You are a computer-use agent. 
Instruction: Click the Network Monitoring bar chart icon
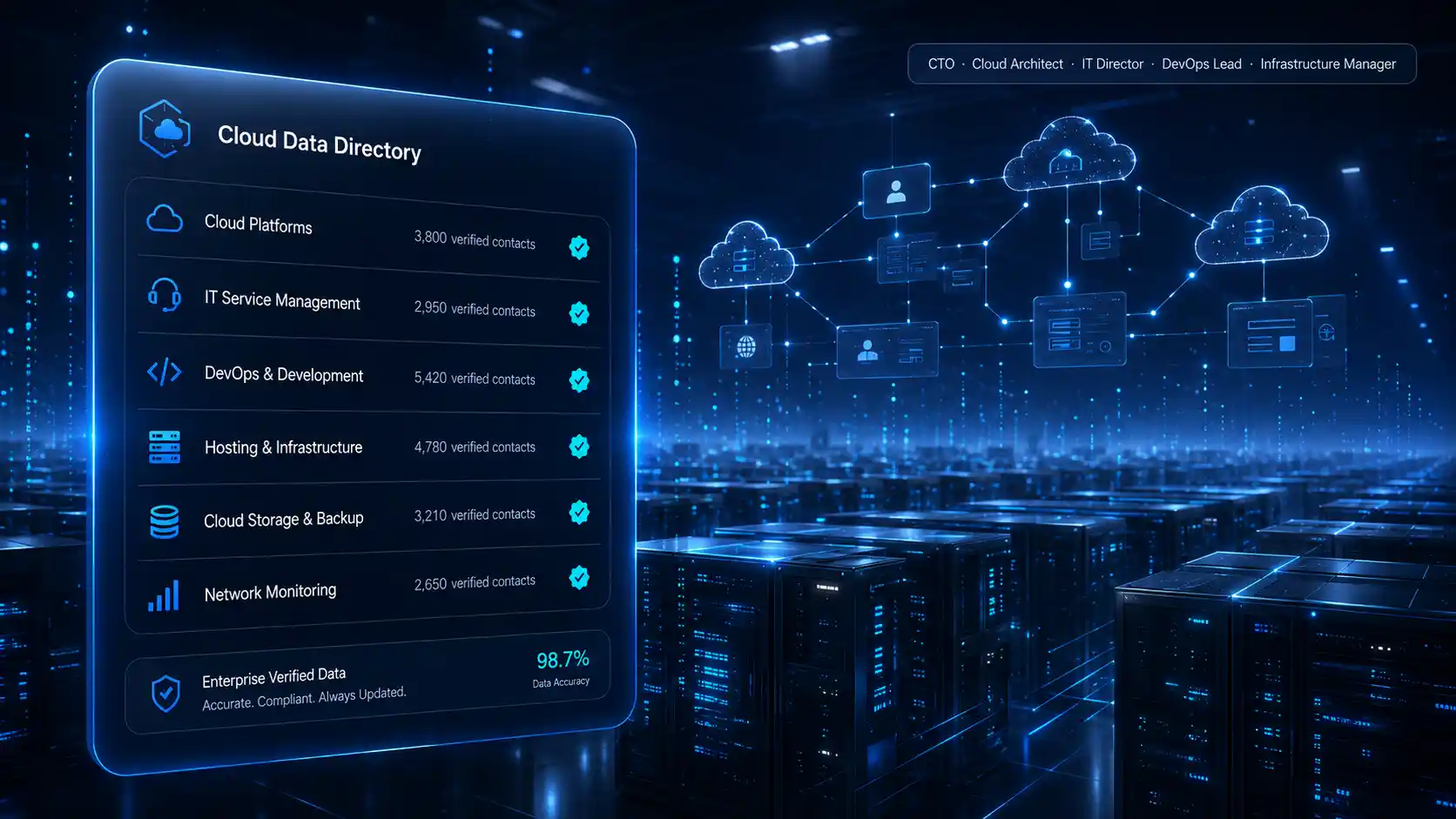(x=164, y=595)
